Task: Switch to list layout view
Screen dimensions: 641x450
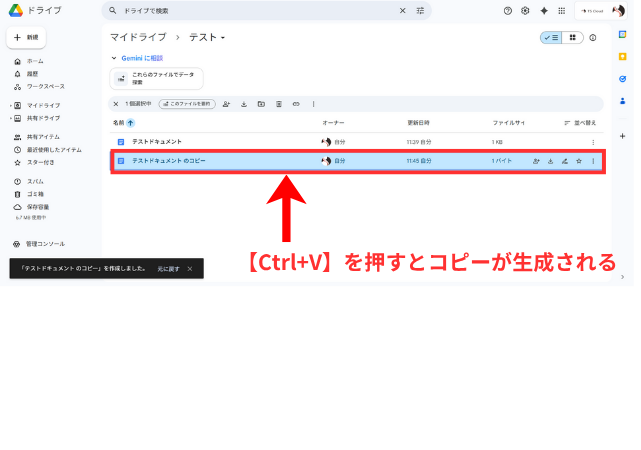Action: (551, 37)
